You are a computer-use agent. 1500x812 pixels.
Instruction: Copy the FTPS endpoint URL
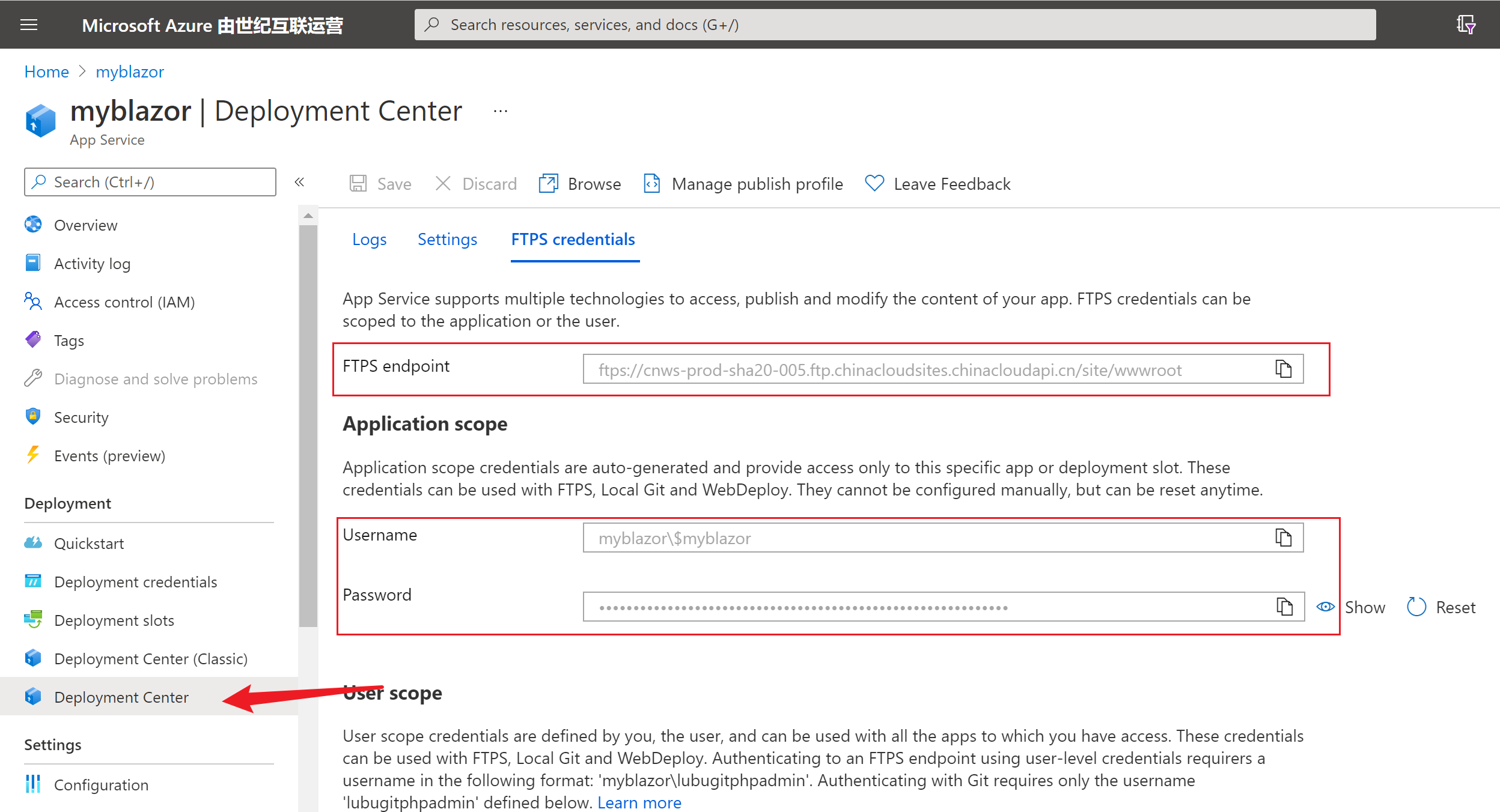coord(1283,369)
